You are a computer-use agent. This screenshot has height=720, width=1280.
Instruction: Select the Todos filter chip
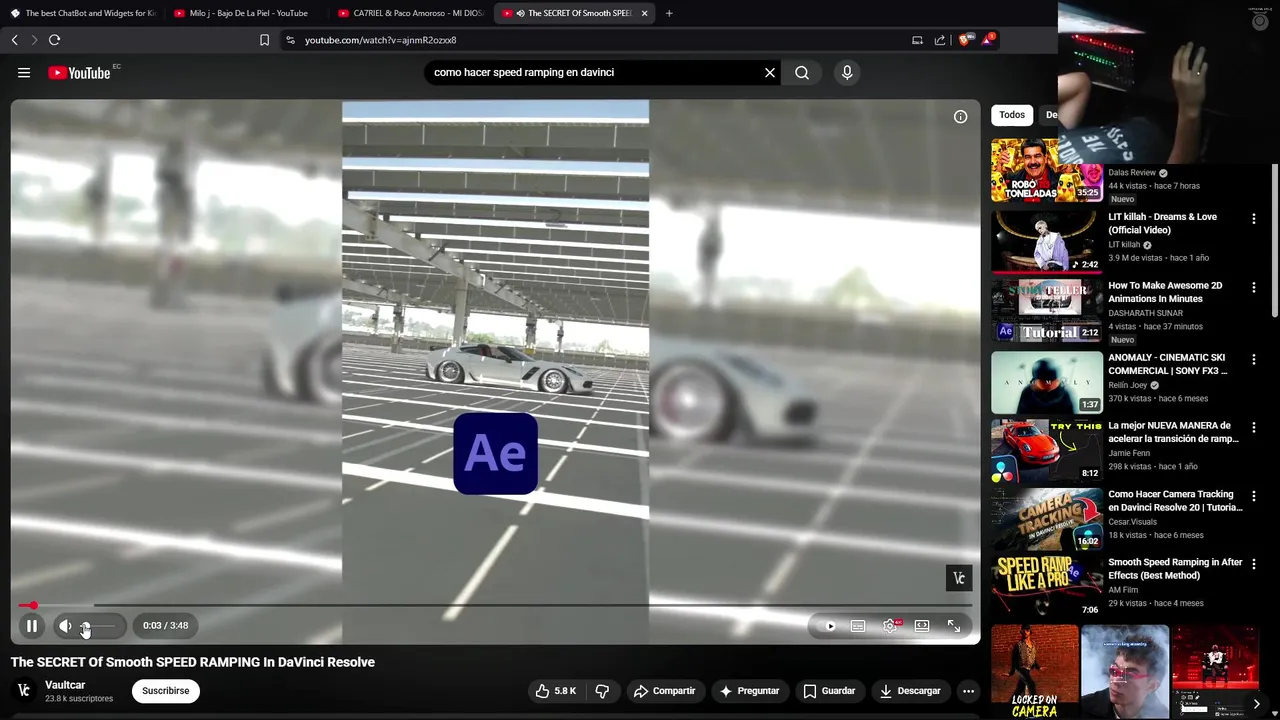pos(1012,115)
